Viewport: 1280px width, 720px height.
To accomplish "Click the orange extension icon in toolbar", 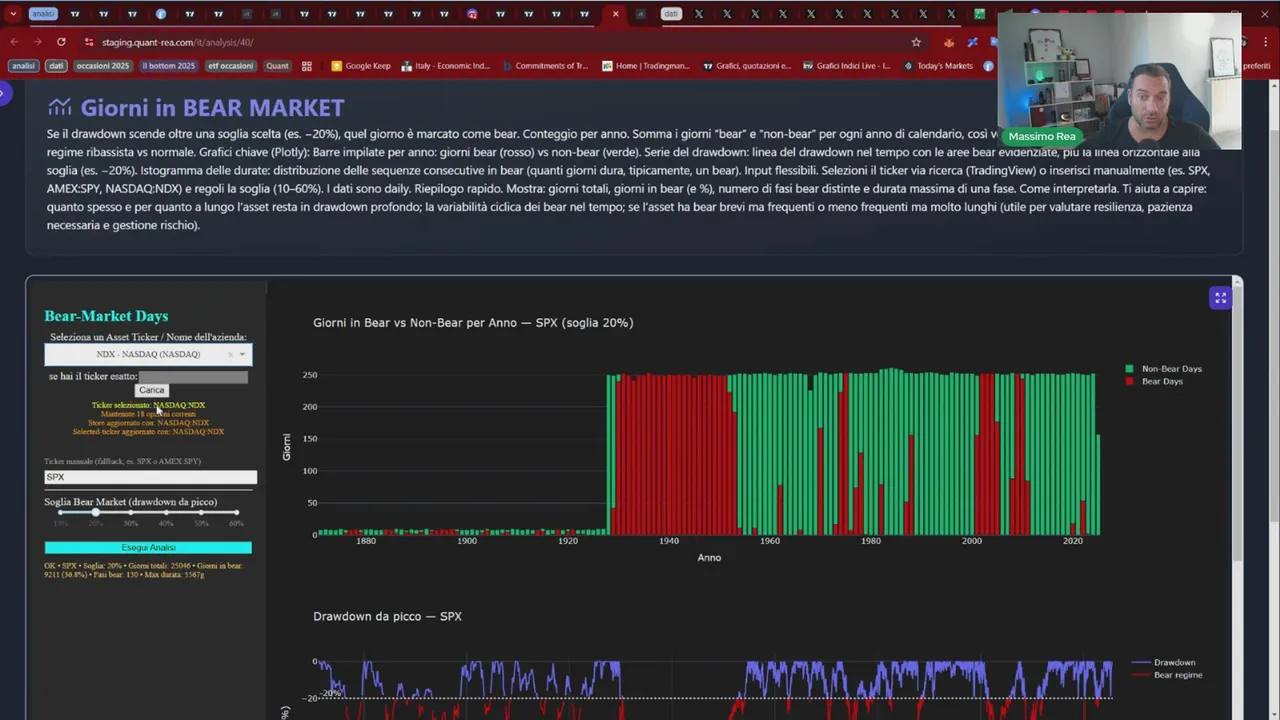I will pyautogui.click(x=949, y=42).
